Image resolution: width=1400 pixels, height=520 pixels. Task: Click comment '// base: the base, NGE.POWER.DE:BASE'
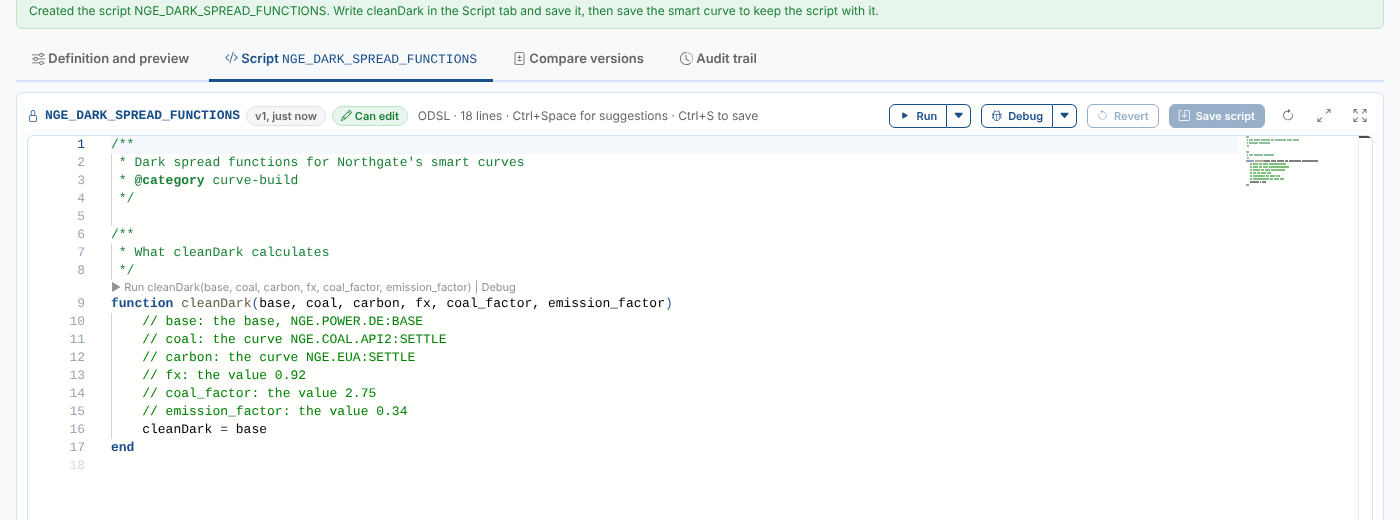282,321
